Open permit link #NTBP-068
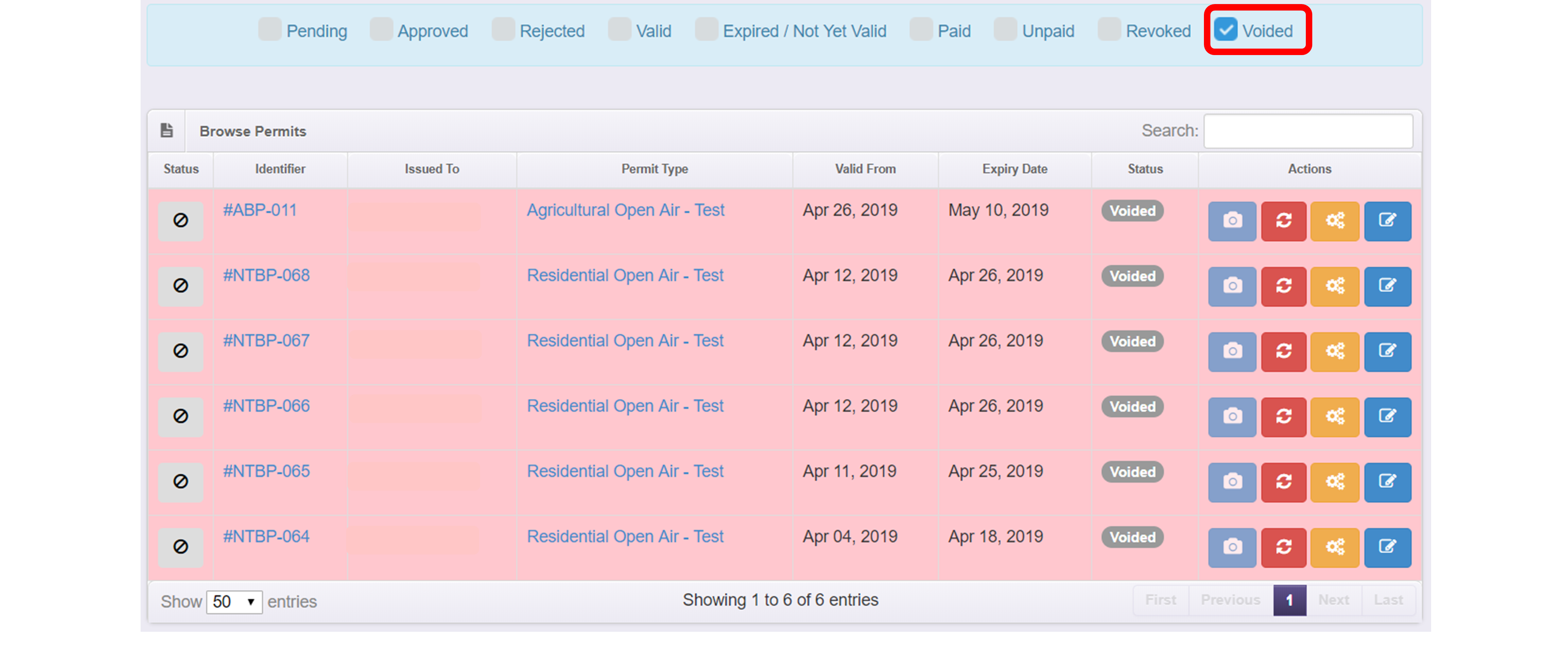This screenshot has height=660, width=1568. coord(266,275)
